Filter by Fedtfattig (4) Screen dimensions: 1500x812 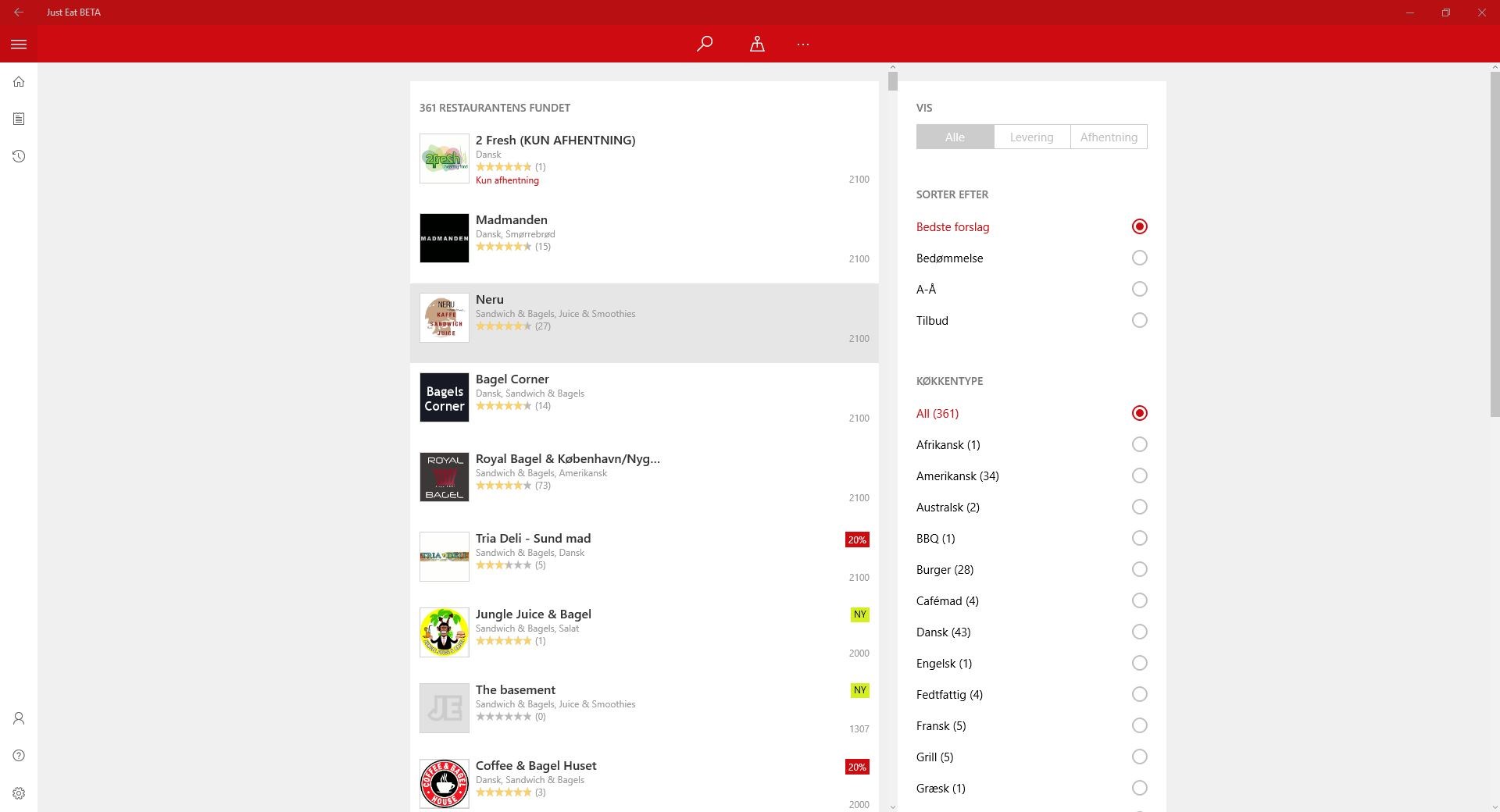1031,694
